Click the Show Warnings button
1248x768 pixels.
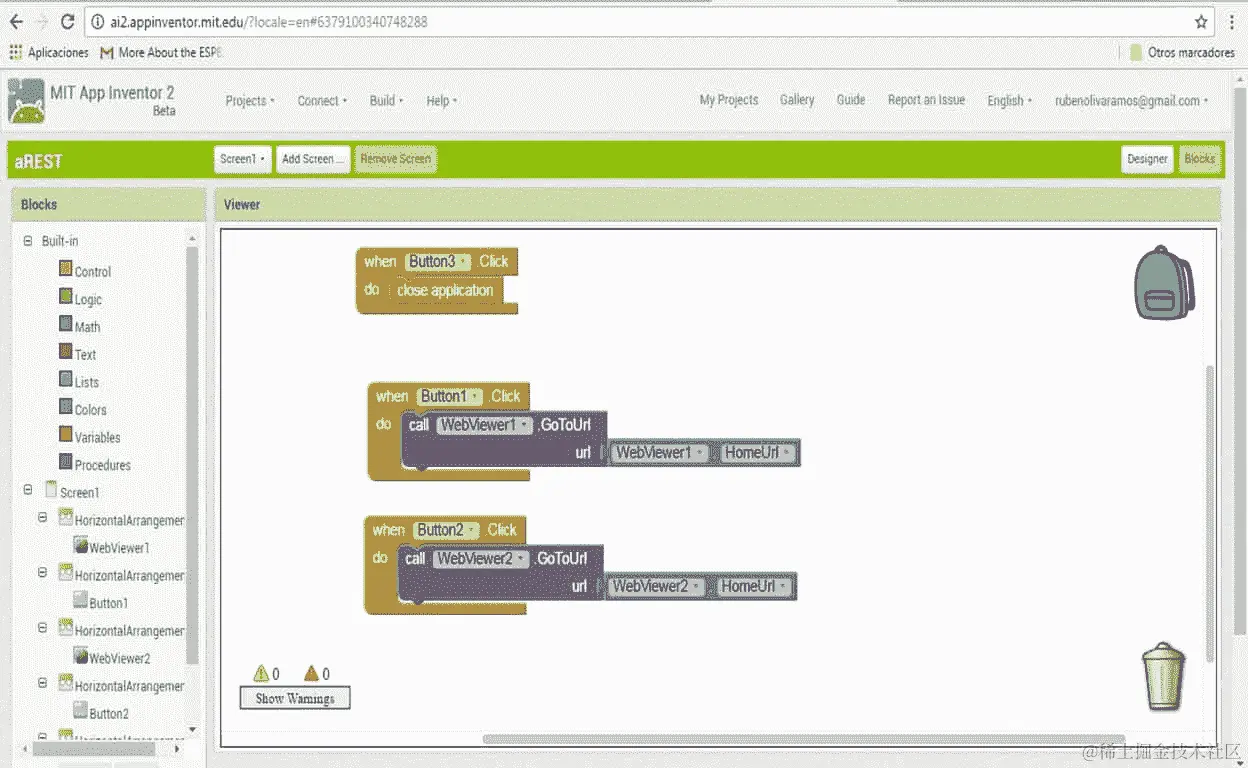[x=294, y=697]
